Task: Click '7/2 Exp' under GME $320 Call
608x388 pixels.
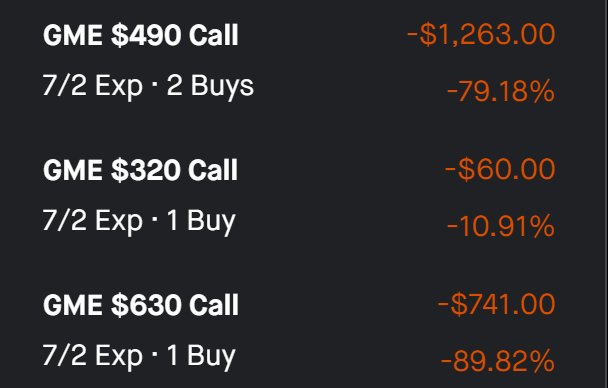Action: pyautogui.click(x=92, y=221)
